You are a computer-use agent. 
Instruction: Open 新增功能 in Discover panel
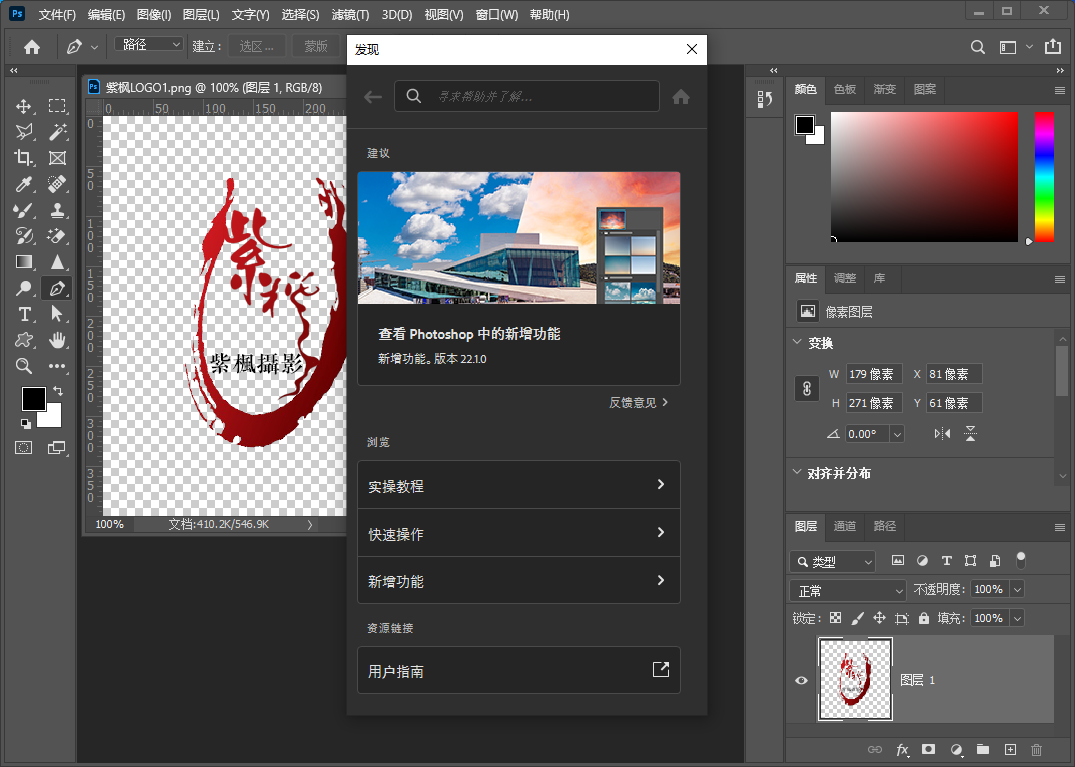[519, 581]
